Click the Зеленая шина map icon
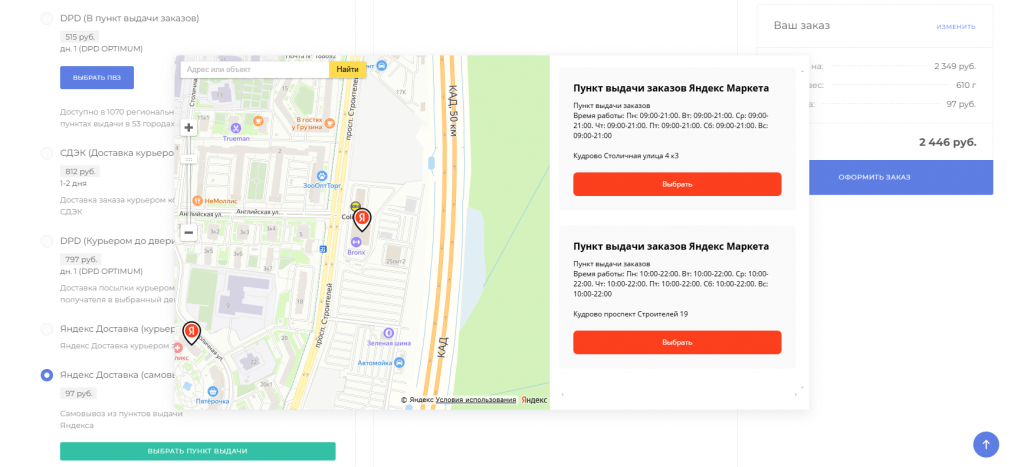The height and width of the screenshot is (467, 1024). tap(389, 333)
